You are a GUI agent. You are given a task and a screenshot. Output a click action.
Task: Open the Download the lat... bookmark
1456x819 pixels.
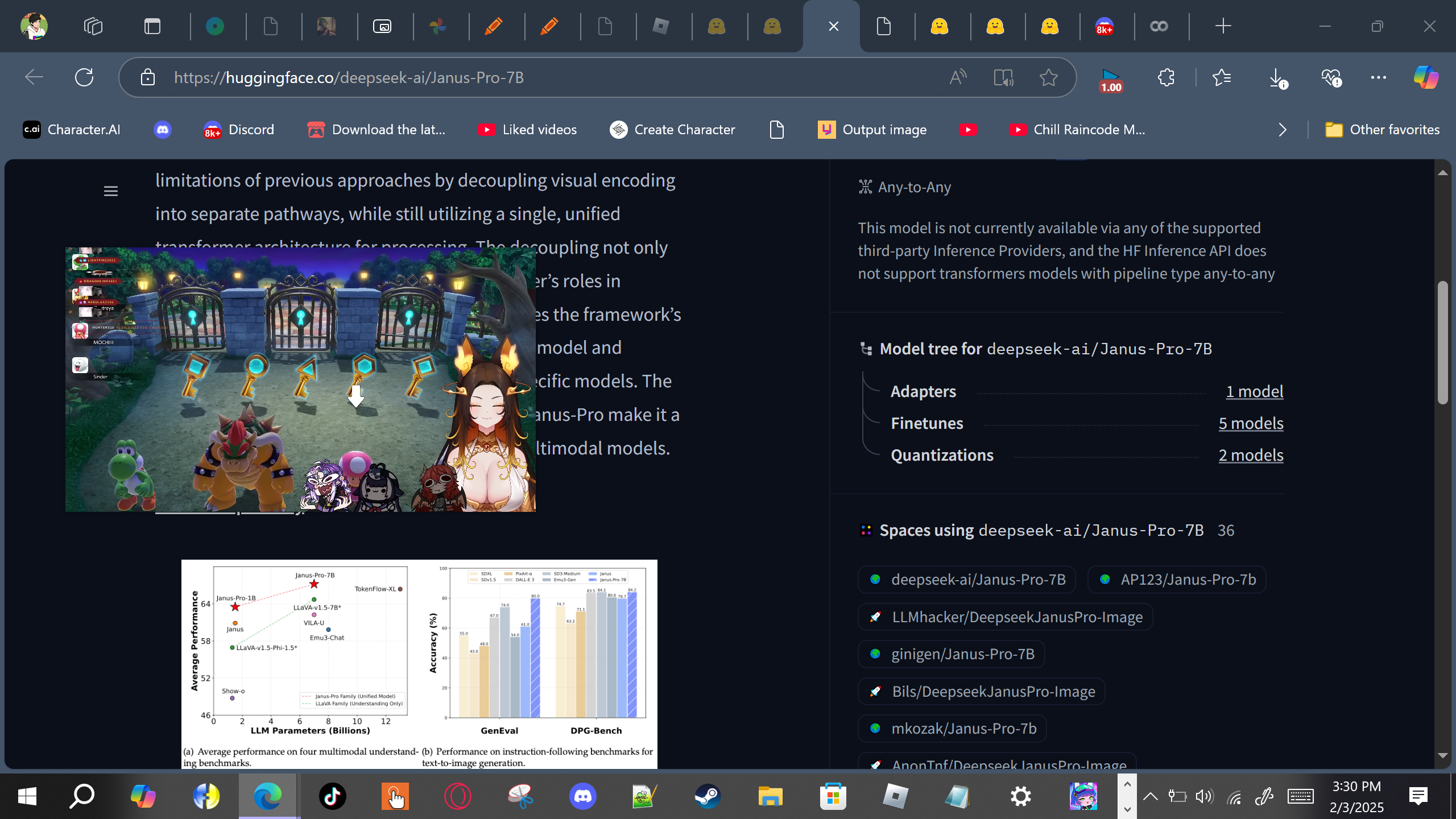point(377,130)
